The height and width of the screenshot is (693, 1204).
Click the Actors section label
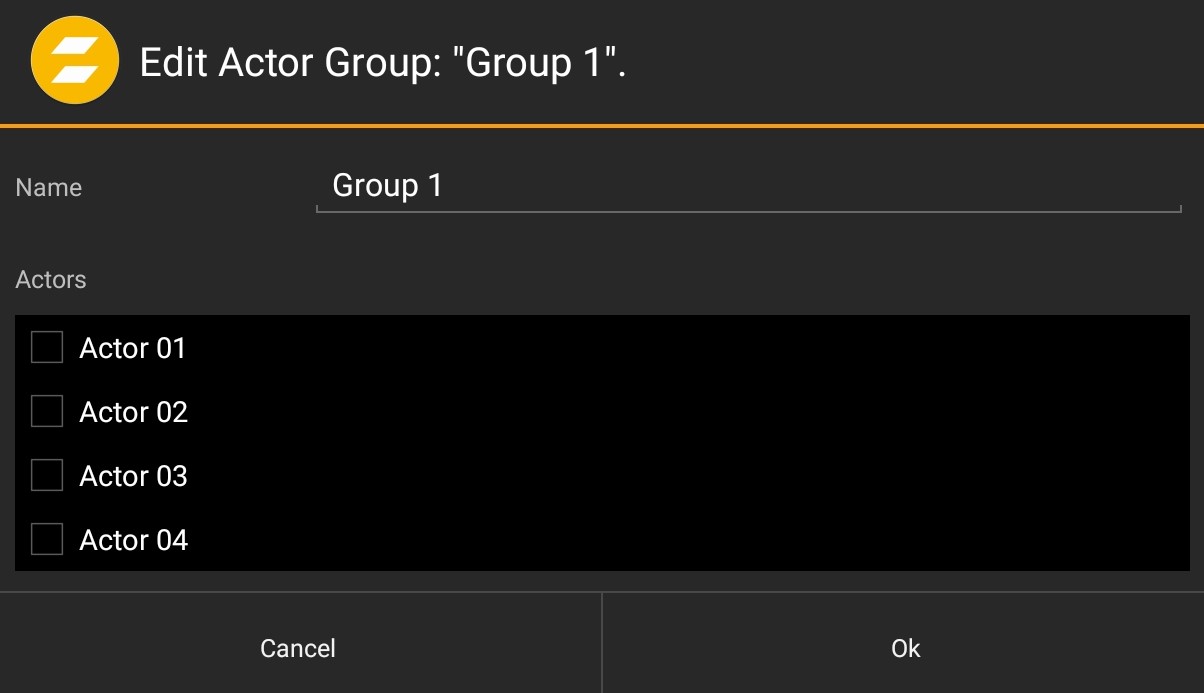(50, 280)
